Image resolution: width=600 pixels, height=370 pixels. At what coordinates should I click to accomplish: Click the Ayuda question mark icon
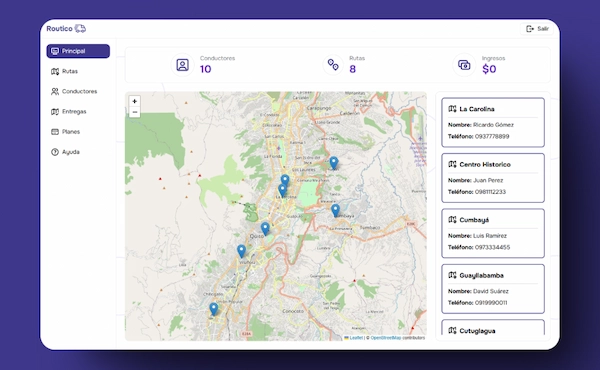click(x=55, y=152)
